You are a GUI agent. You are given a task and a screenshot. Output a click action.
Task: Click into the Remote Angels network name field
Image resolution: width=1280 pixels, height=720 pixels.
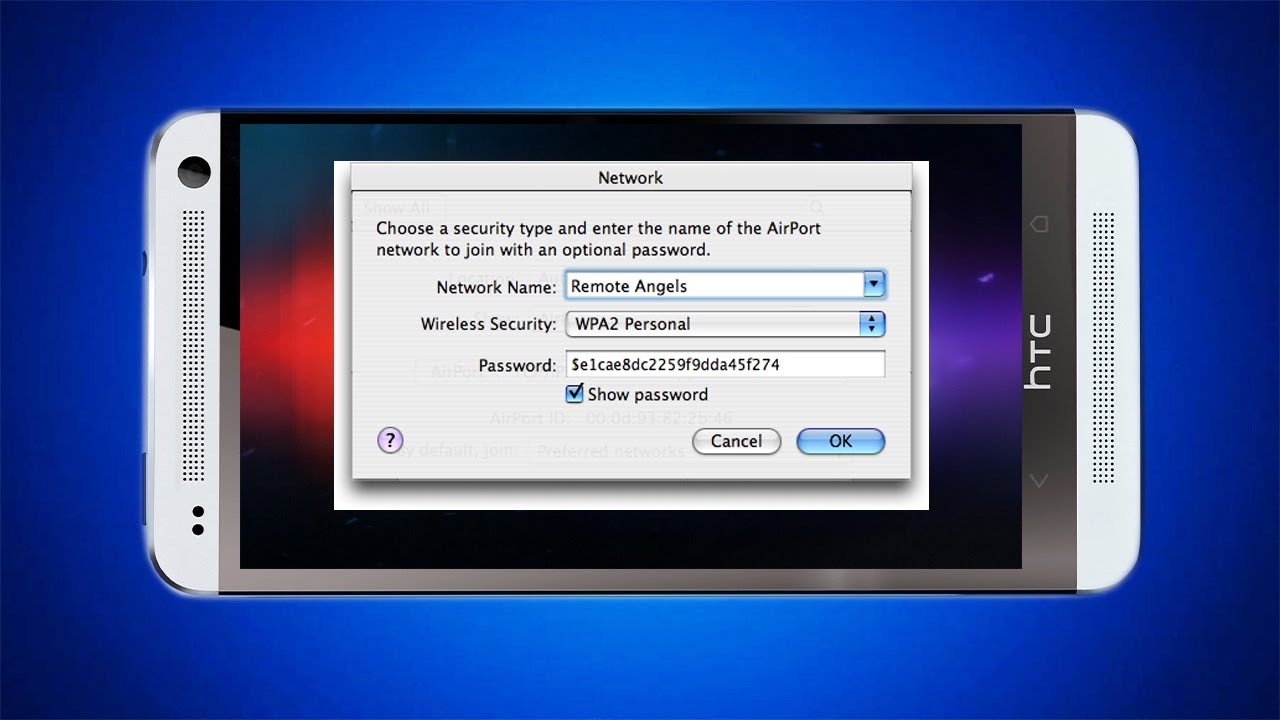(x=714, y=285)
